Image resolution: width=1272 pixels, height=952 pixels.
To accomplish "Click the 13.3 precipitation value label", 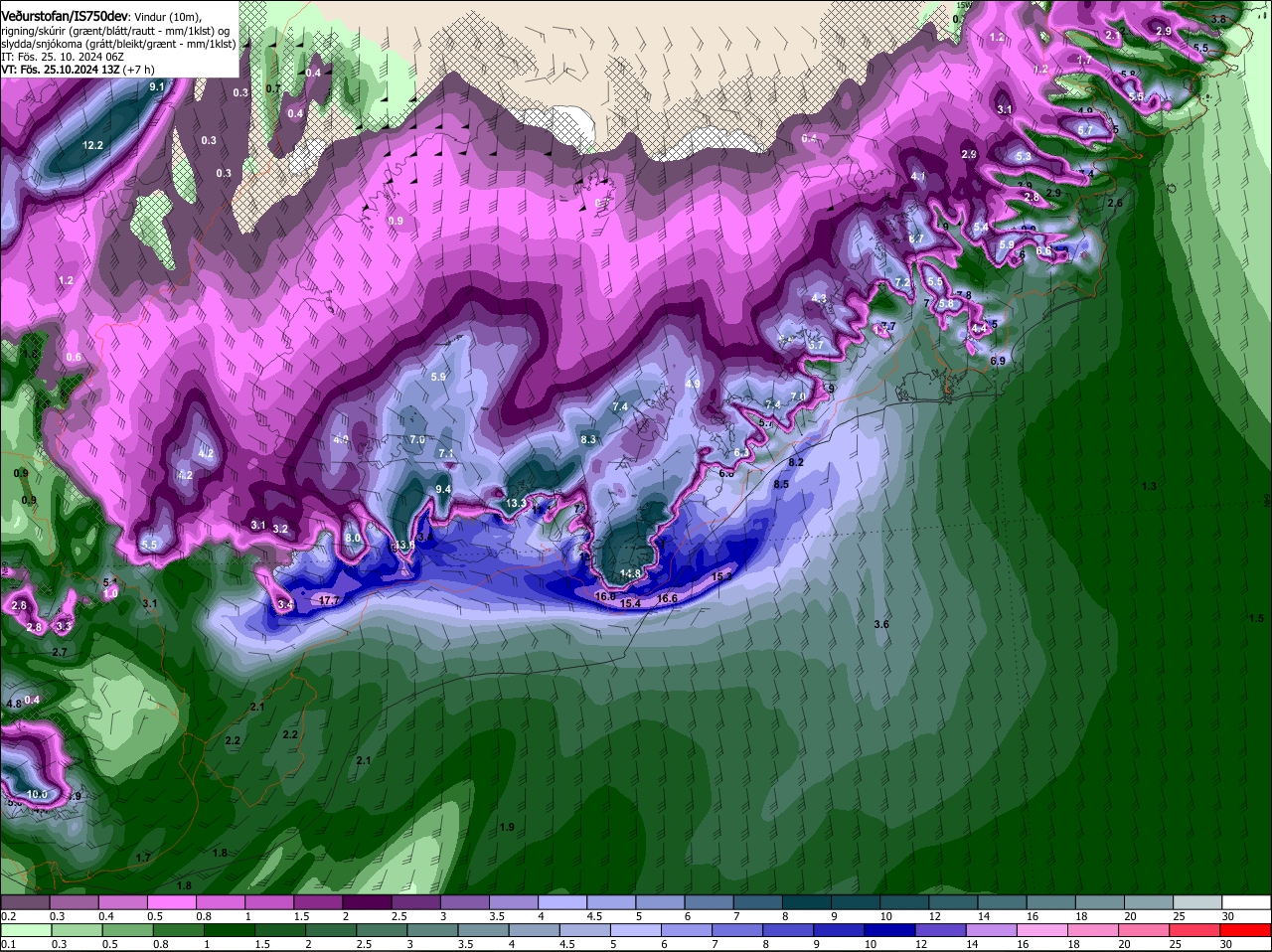I will [516, 504].
